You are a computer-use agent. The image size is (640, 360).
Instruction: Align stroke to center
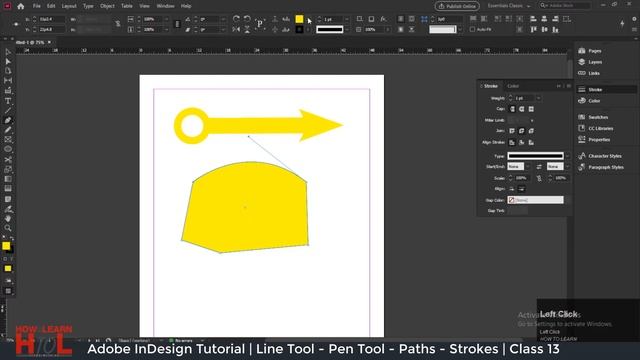coord(512,142)
